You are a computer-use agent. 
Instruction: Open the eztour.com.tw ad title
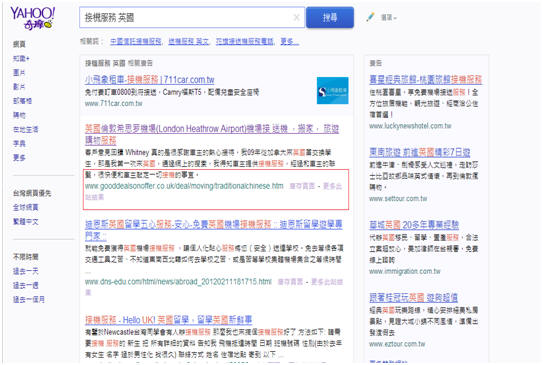[x=413, y=297]
